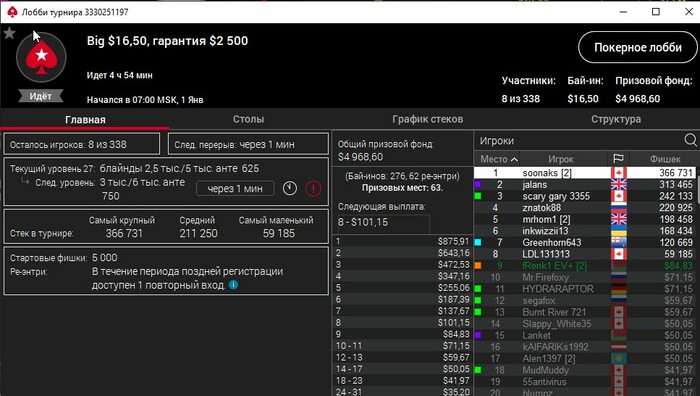
Task: Open player search magnifier icon
Action: pyautogui.click(x=690, y=141)
